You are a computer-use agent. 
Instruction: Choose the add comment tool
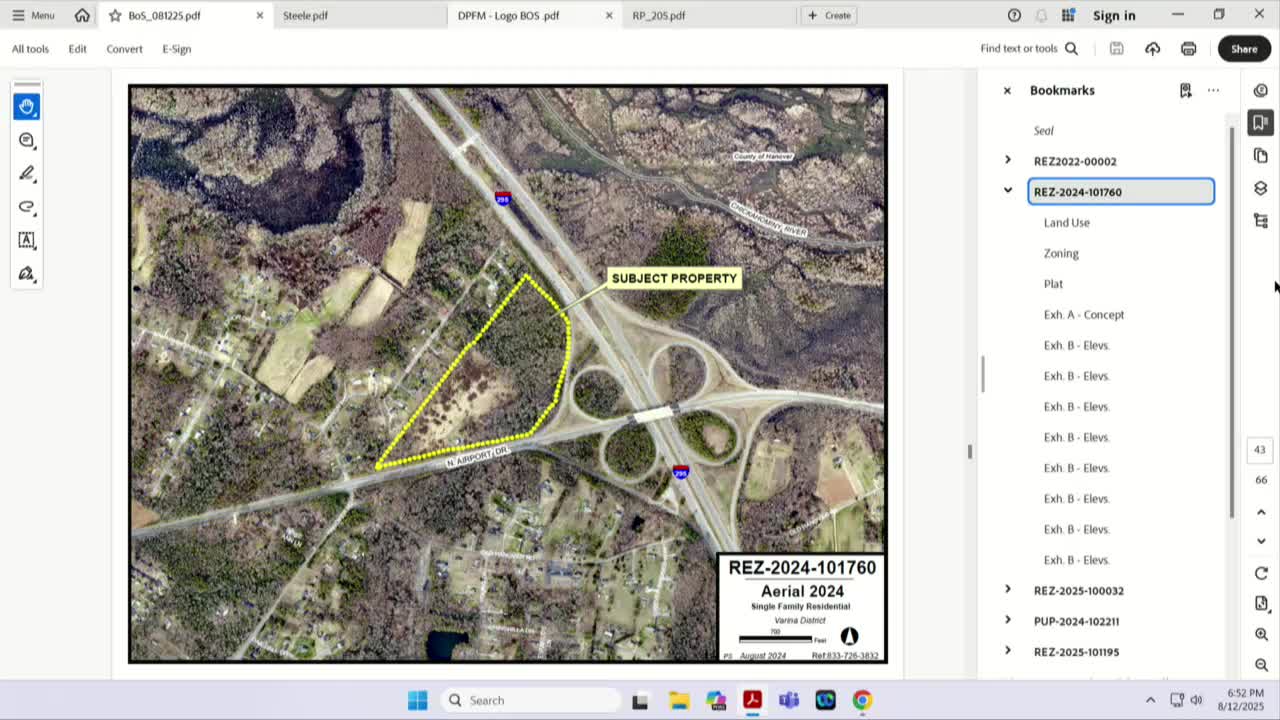click(27, 140)
